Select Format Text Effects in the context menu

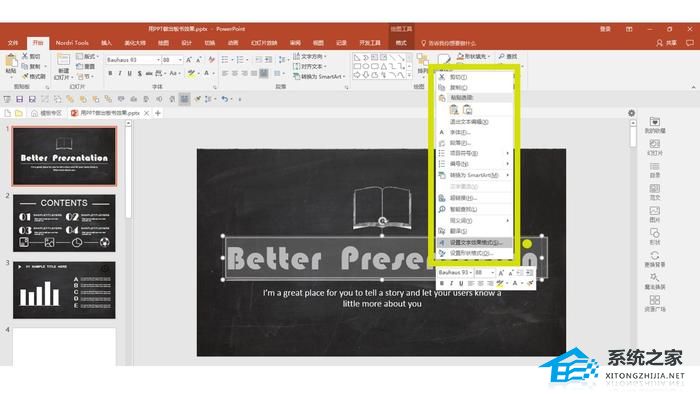tap(475, 242)
